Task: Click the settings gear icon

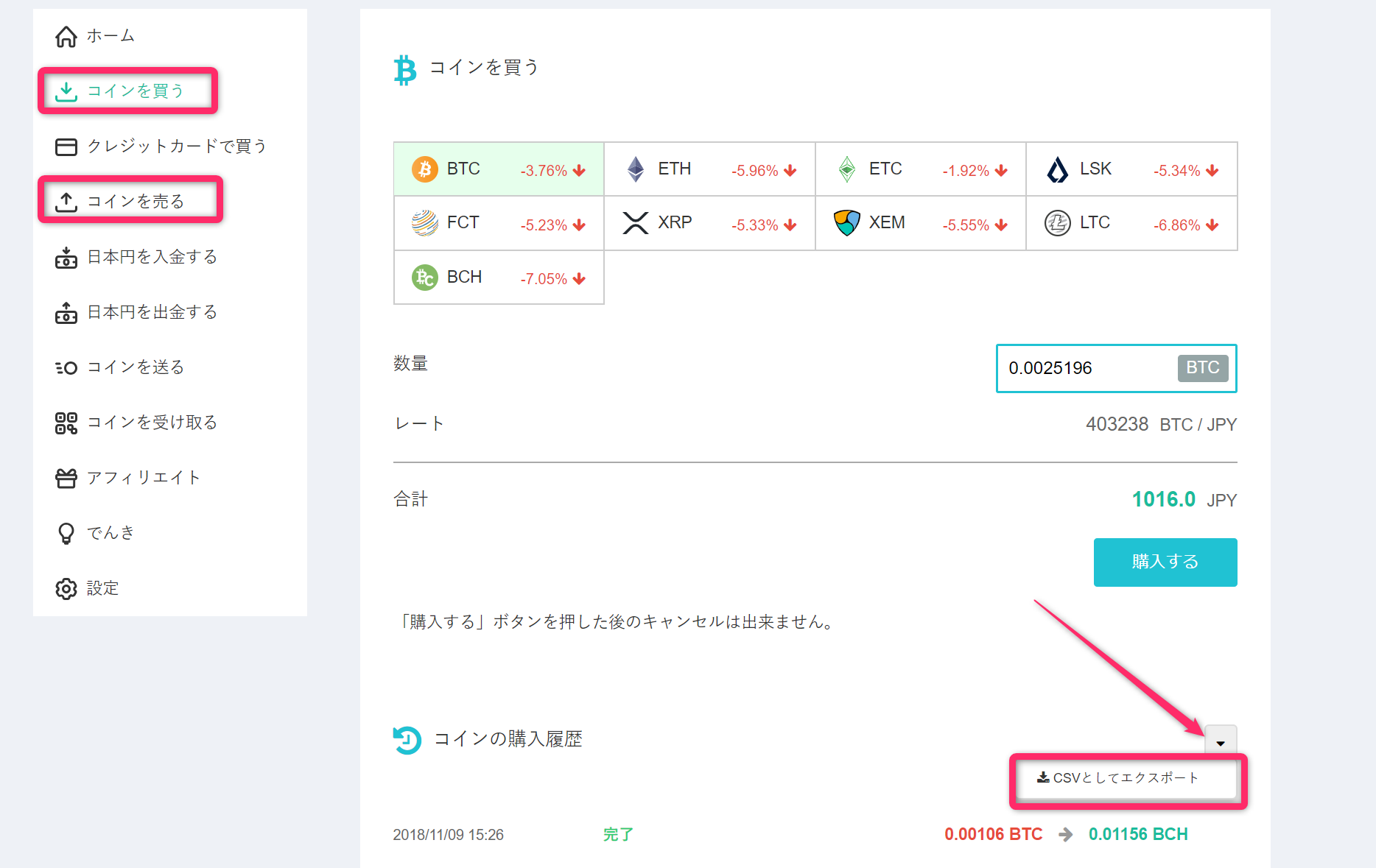Action: [x=66, y=589]
